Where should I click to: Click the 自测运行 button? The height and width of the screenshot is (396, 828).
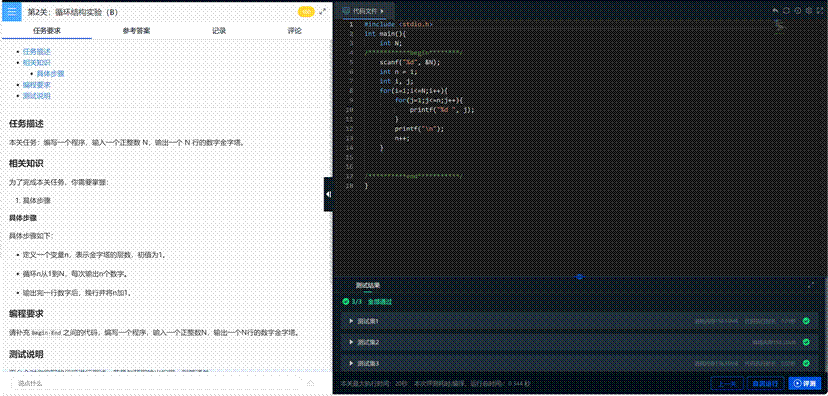(x=766, y=383)
